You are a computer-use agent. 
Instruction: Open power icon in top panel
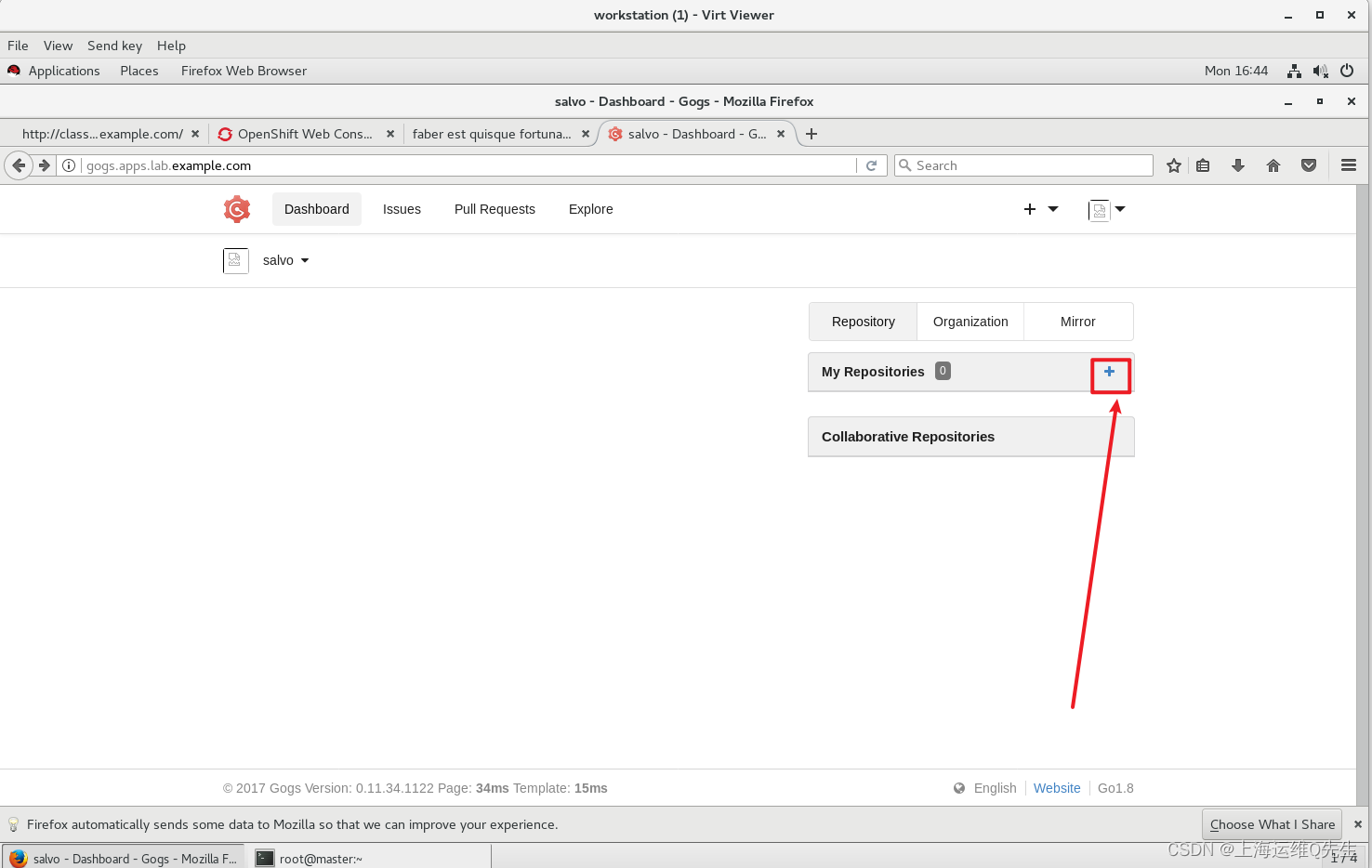click(1347, 71)
